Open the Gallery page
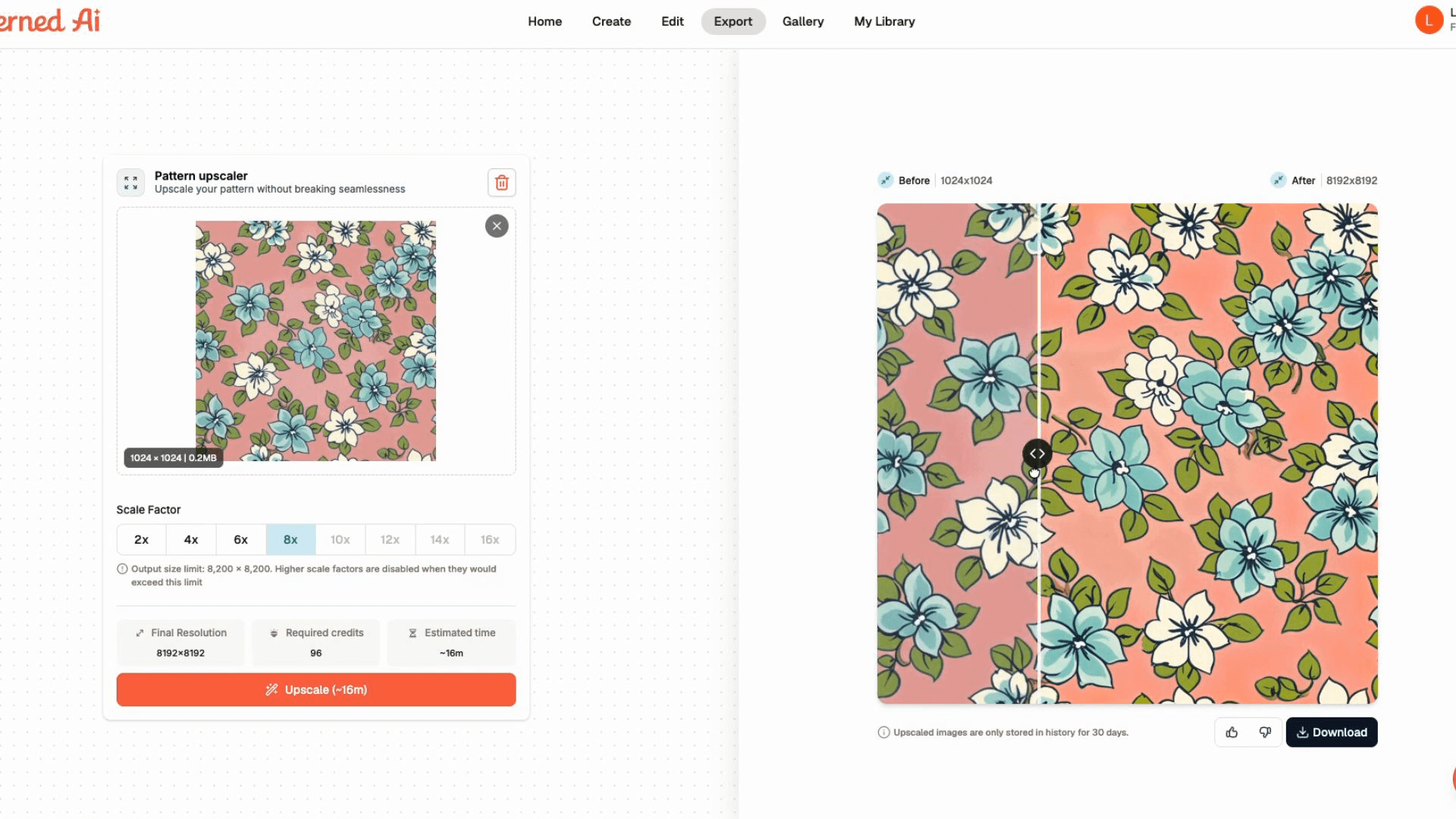Viewport: 1456px width, 819px height. click(x=803, y=21)
